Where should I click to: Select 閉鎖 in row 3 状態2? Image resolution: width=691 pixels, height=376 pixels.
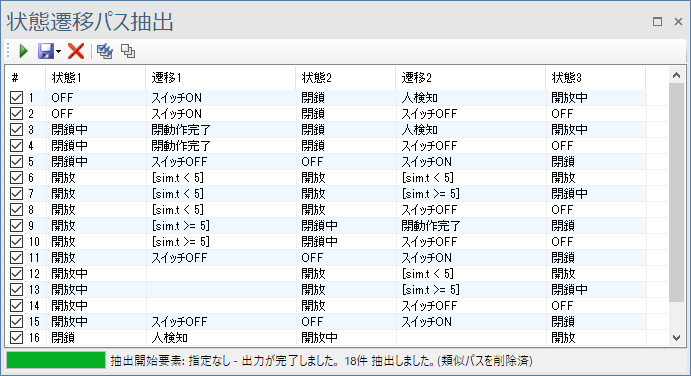click(x=313, y=130)
